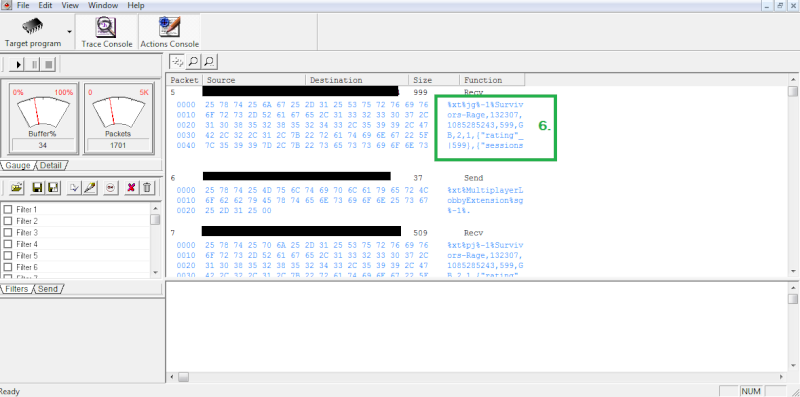Image resolution: width=800 pixels, height=397 pixels.
Task: Enable Filter 2 checkbox
Action: click(8, 221)
